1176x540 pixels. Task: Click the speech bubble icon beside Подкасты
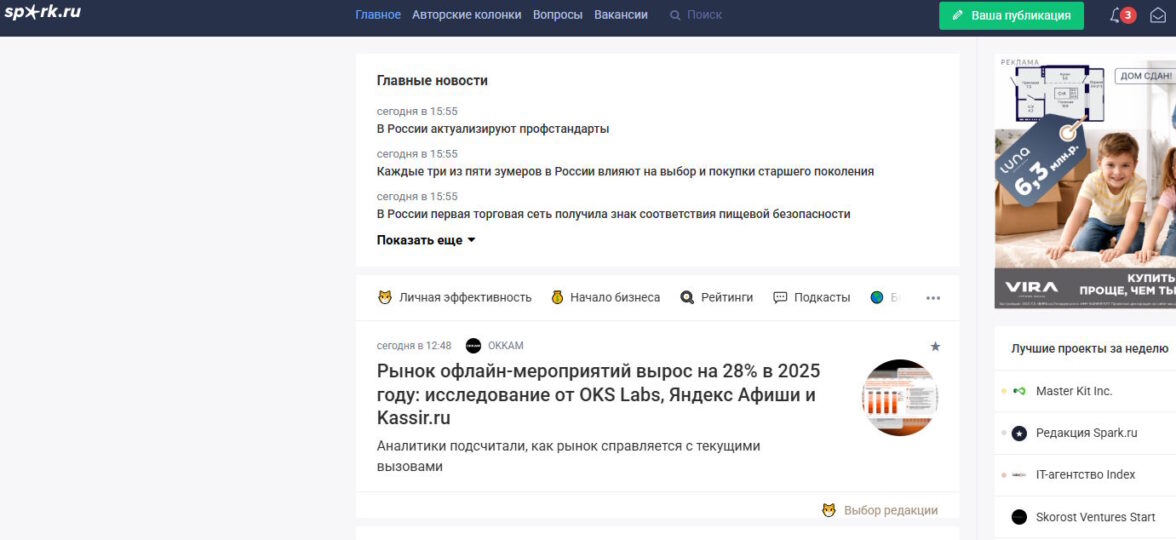[x=780, y=298]
